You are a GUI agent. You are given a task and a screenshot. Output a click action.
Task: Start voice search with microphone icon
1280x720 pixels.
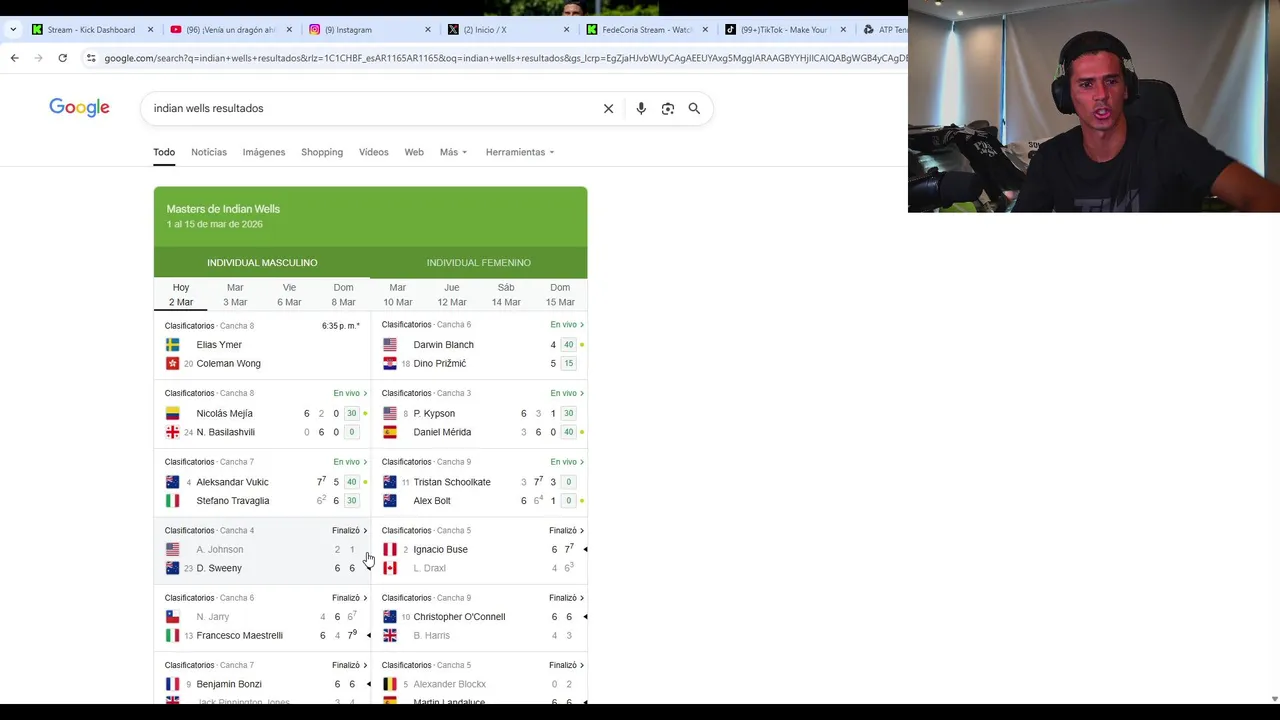coord(641,108)
